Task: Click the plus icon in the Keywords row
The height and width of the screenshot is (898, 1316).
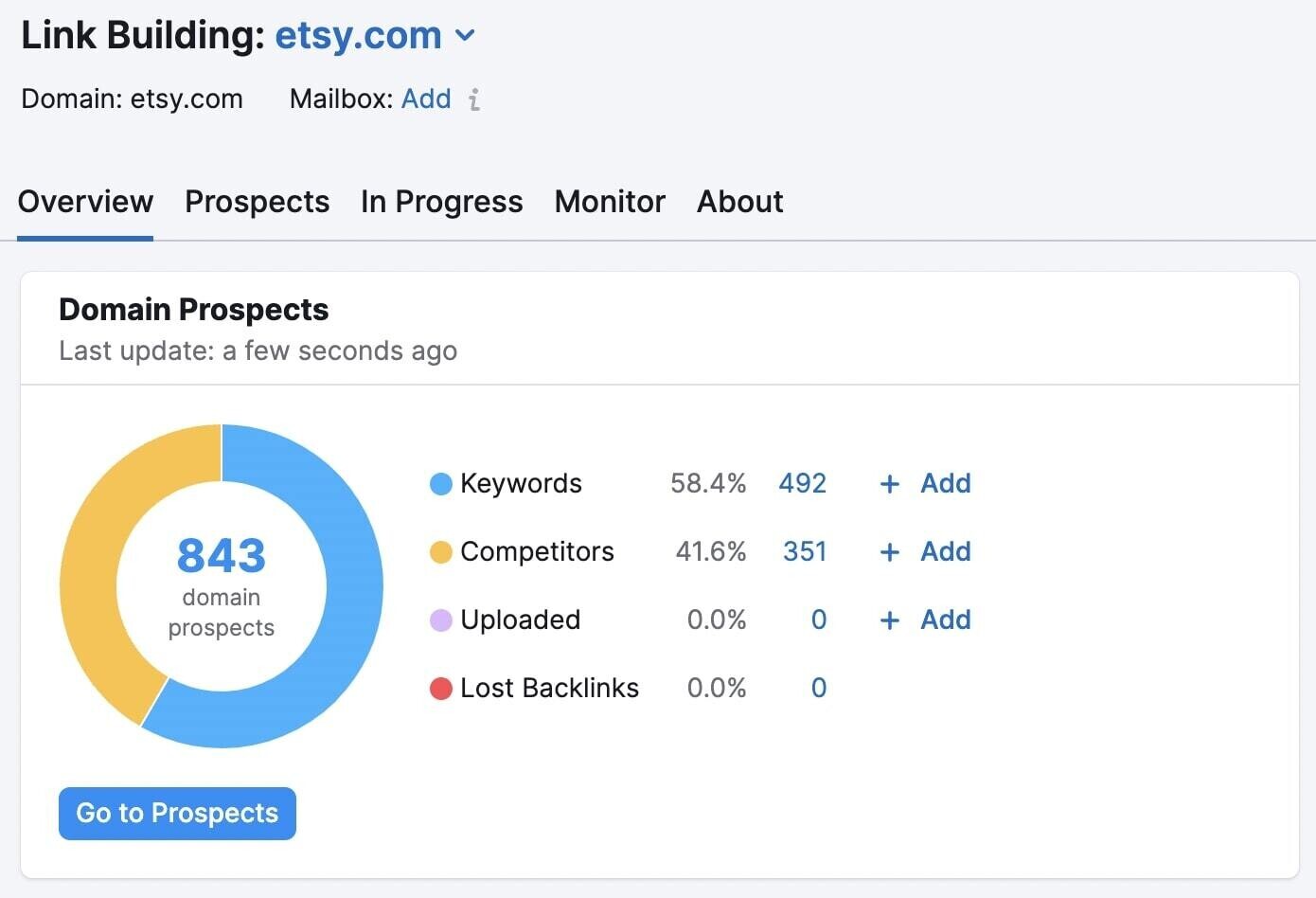Action: [889, 484]
